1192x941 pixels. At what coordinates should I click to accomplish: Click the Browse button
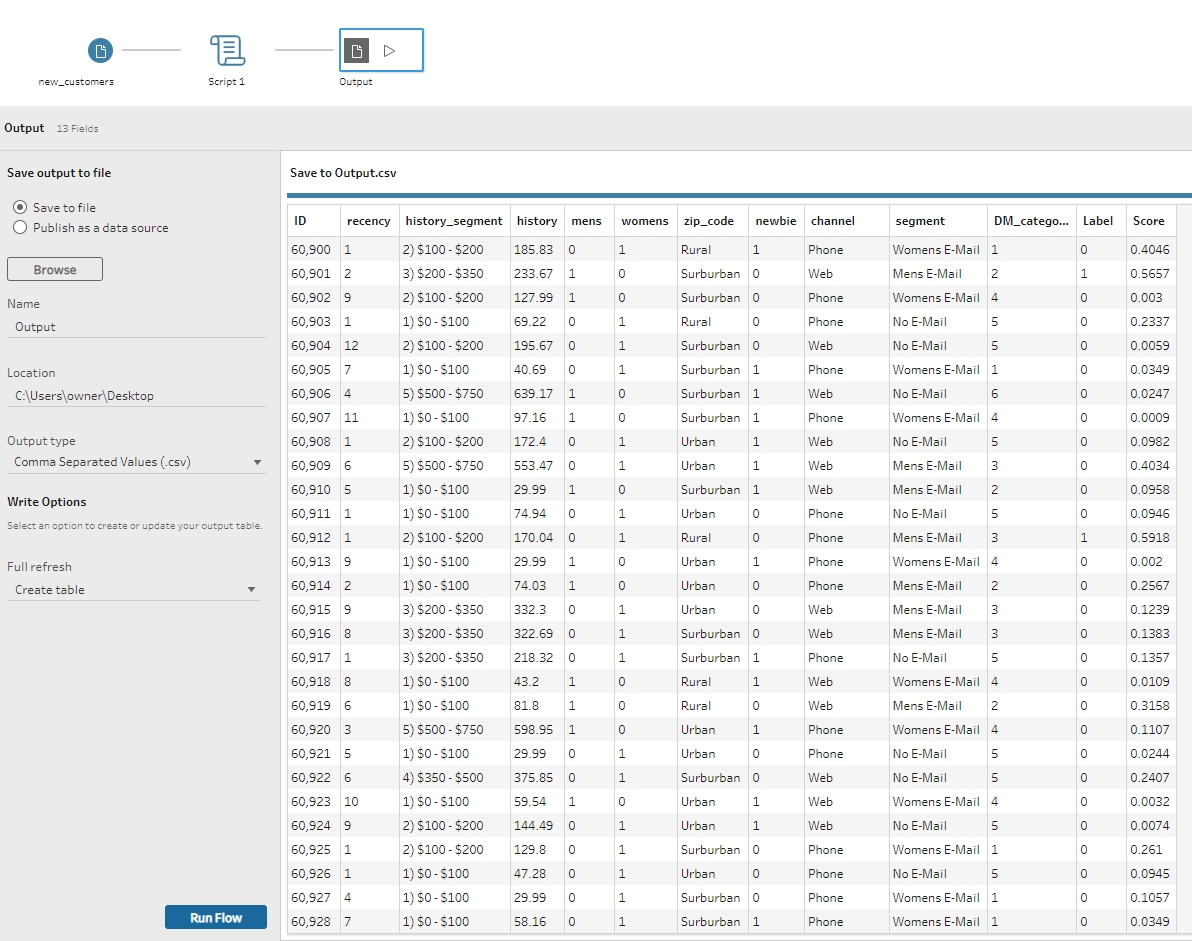coord(55,270)
